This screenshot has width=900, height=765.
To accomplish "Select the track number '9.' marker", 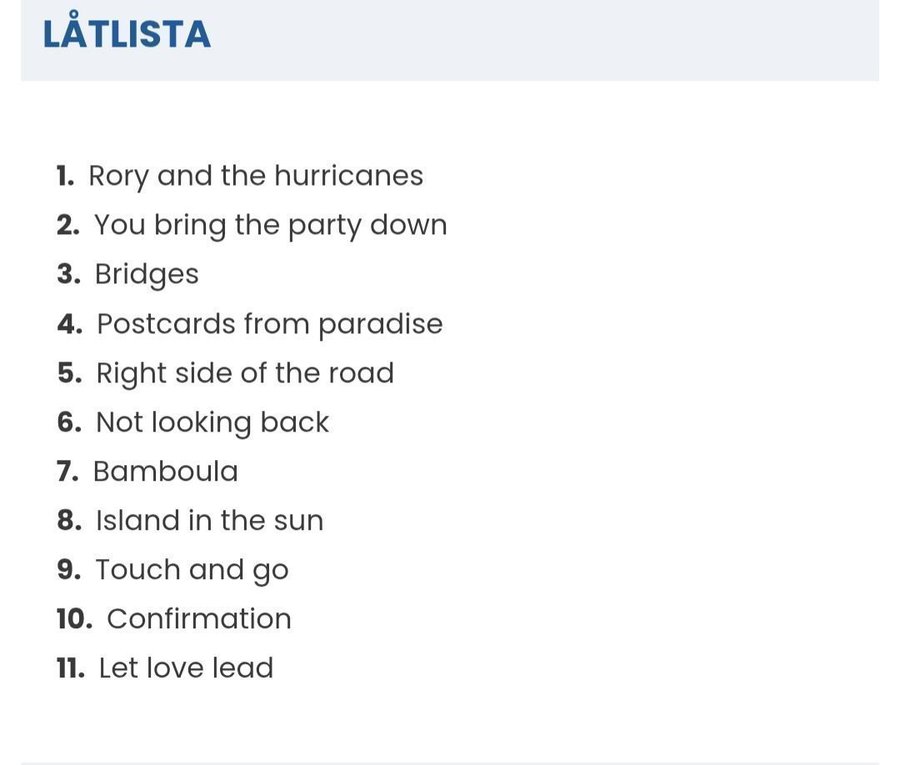I will [x=69, y=570].
